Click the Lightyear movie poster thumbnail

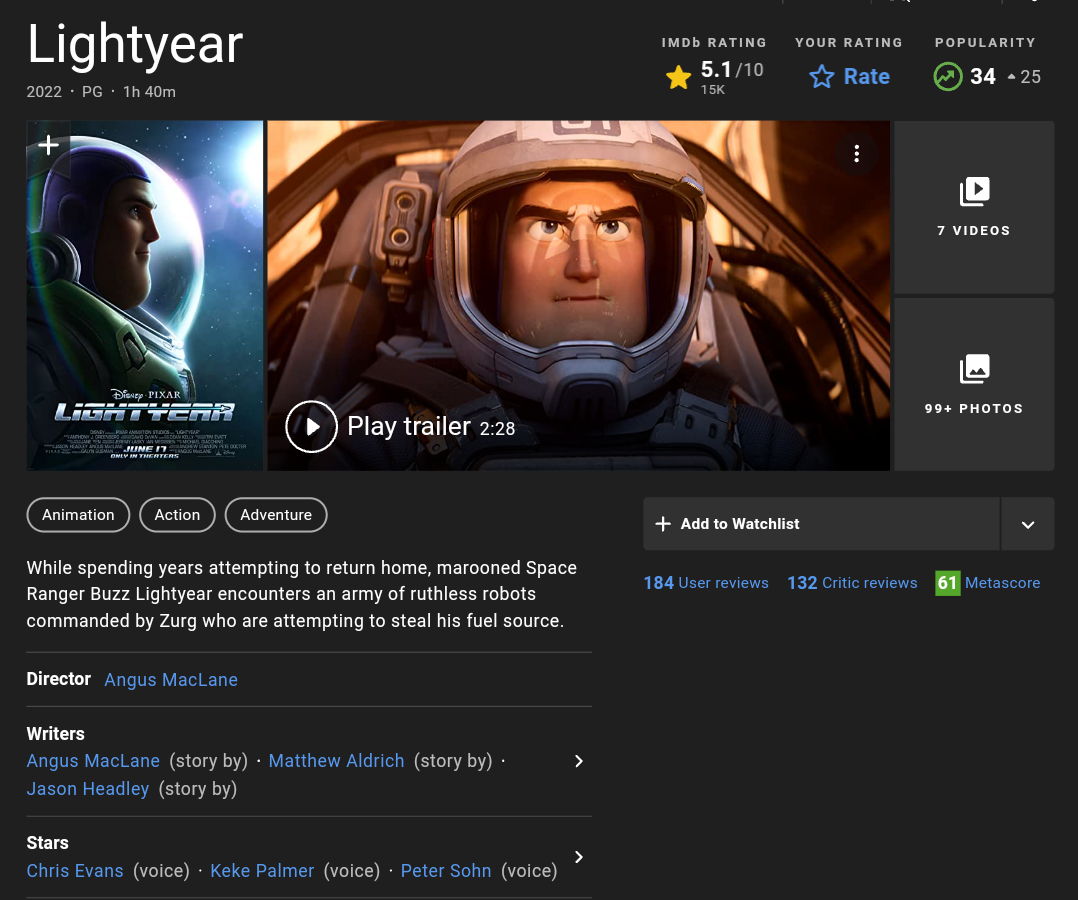pyautogui.click(x=145, y=296)
